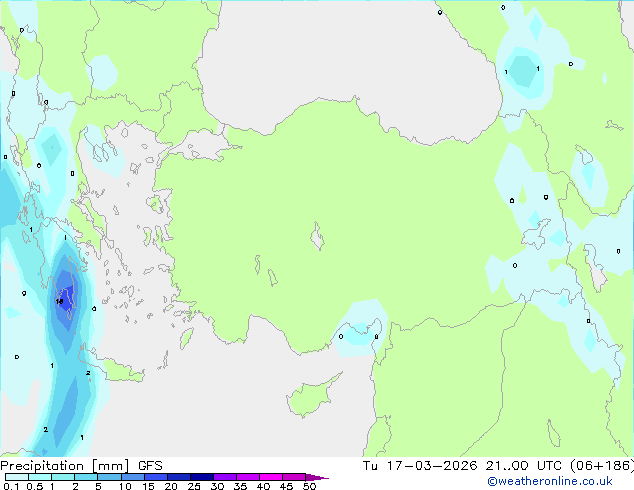
Task: Pick the 40–45 mm magenta legend swatch
Action: coord(271,477)
